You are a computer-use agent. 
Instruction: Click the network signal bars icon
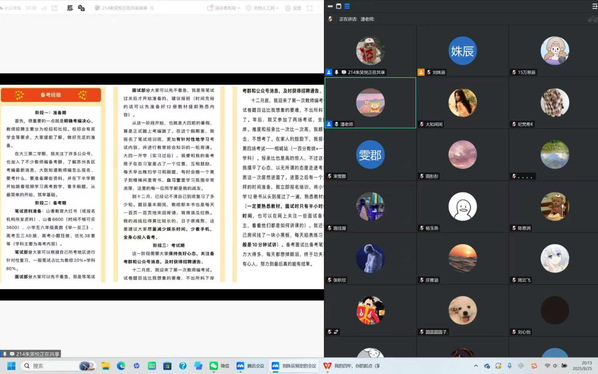pos(43,8)
